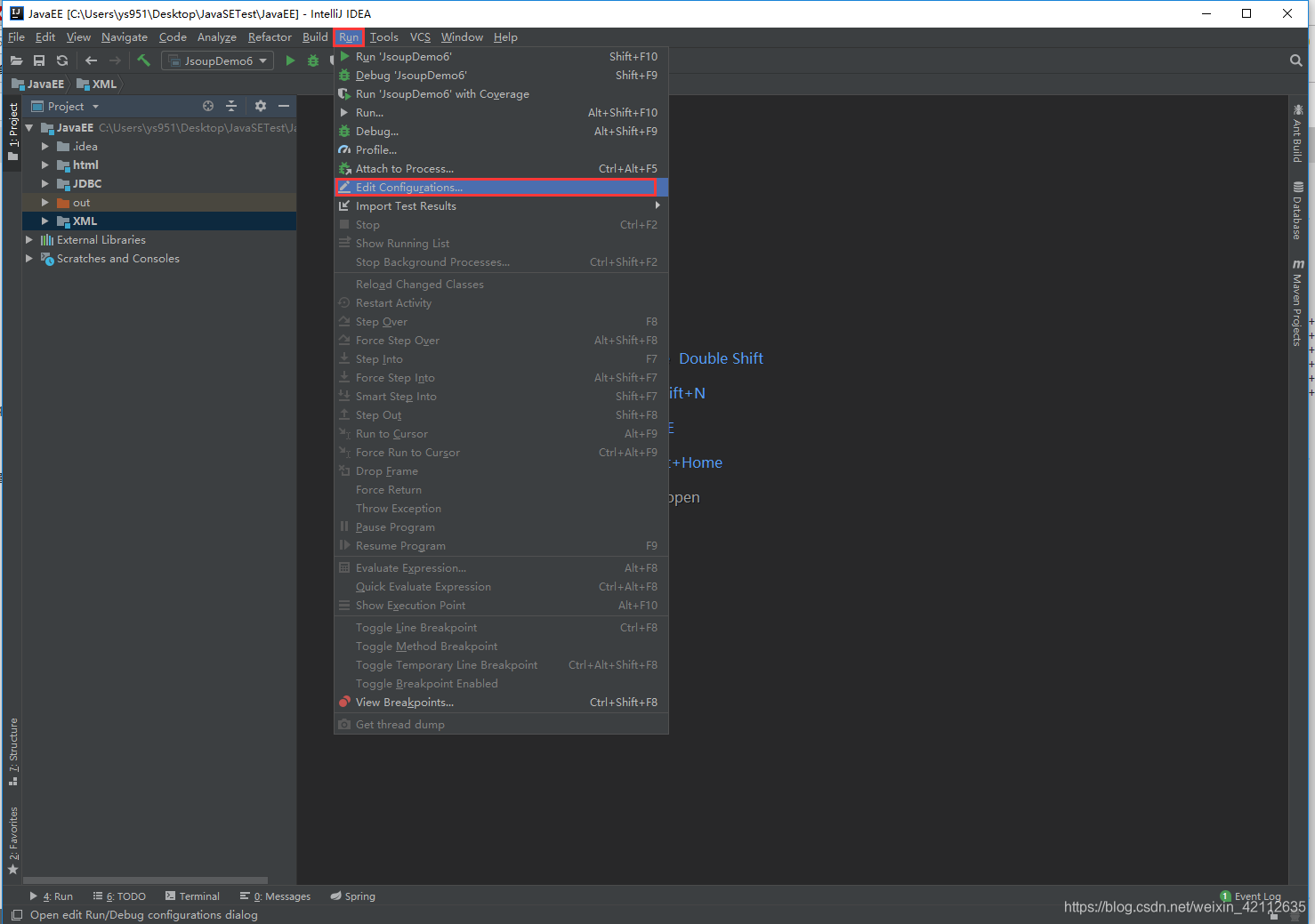Click the Back navigation arrow icon
This screenshot has width=1315, height=924.
tap(91, 60)
